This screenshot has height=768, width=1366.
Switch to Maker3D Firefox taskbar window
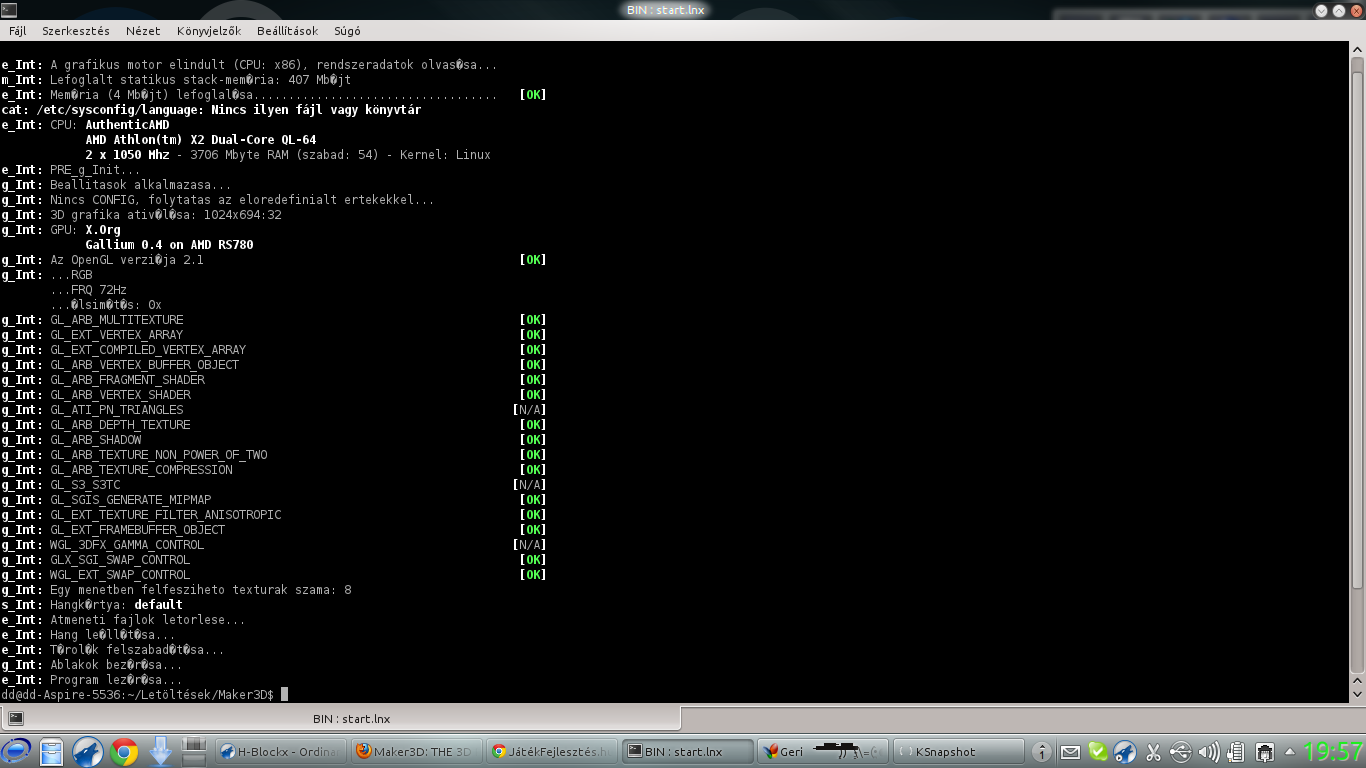(417, 752)
